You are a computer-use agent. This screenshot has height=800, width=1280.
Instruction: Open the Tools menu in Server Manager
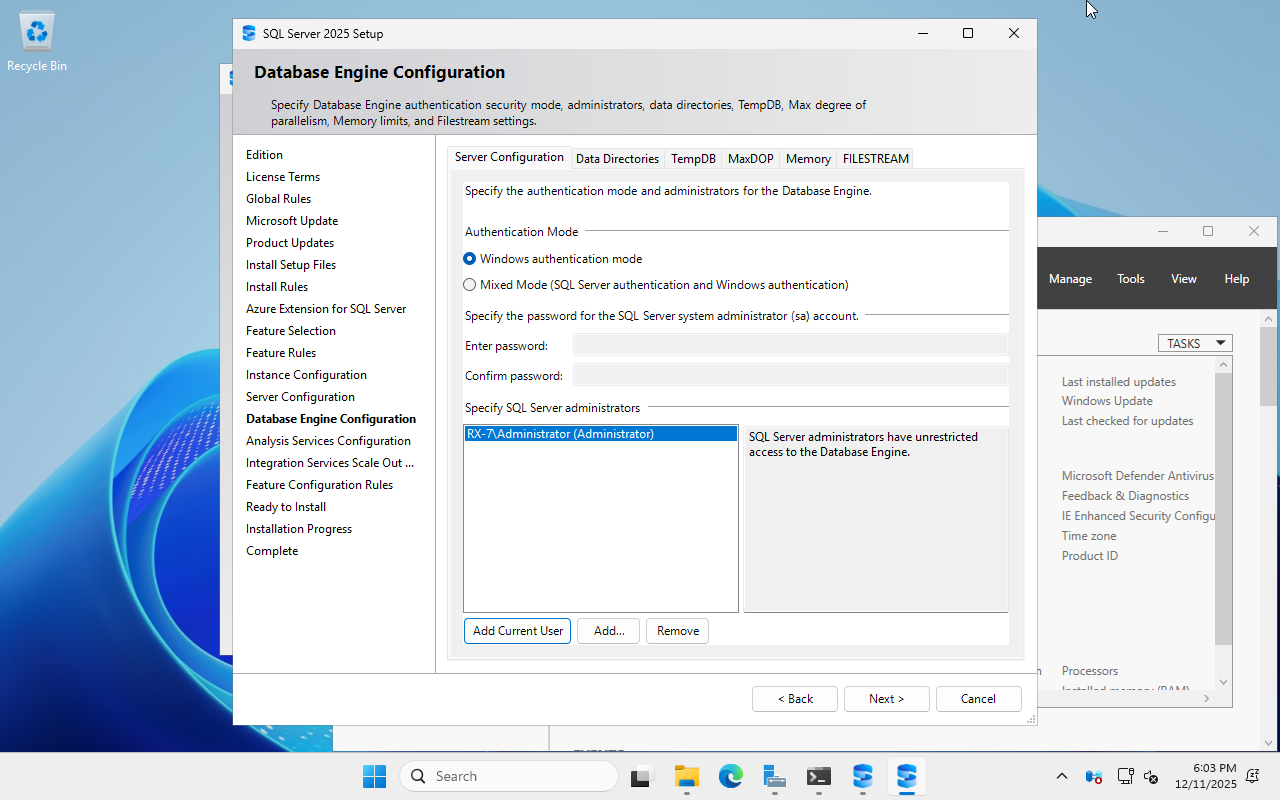point(1130,278)
